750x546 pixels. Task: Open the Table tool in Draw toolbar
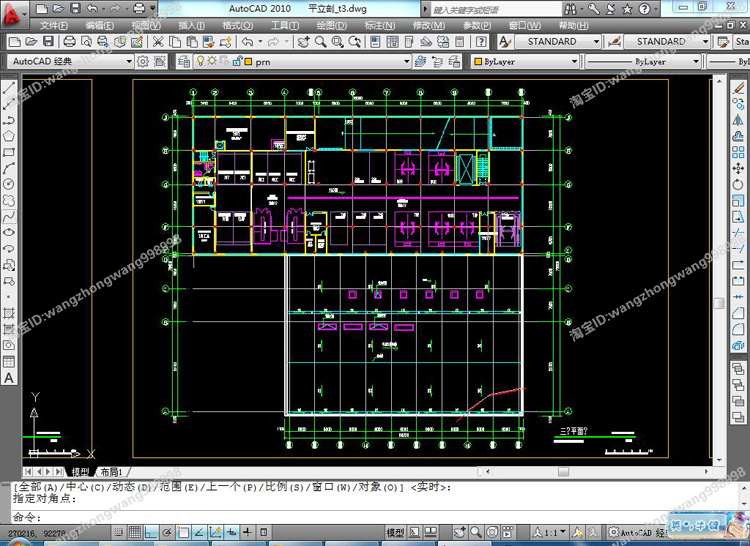click(x=9, y=361)
